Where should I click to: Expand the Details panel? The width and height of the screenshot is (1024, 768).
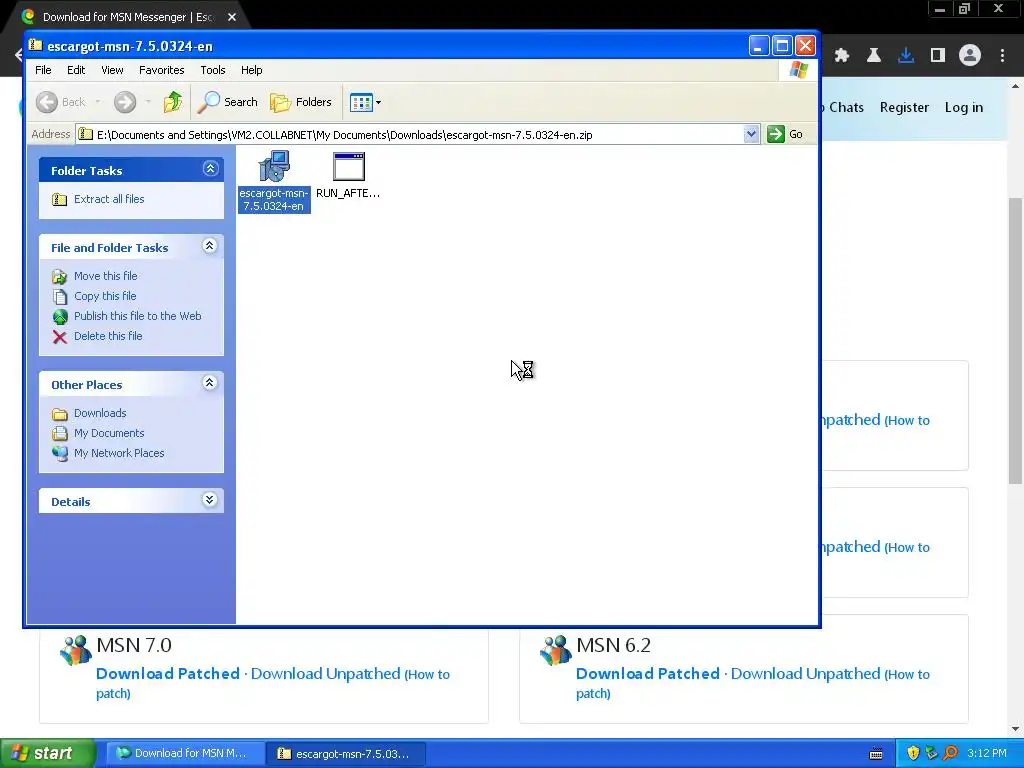210,500
